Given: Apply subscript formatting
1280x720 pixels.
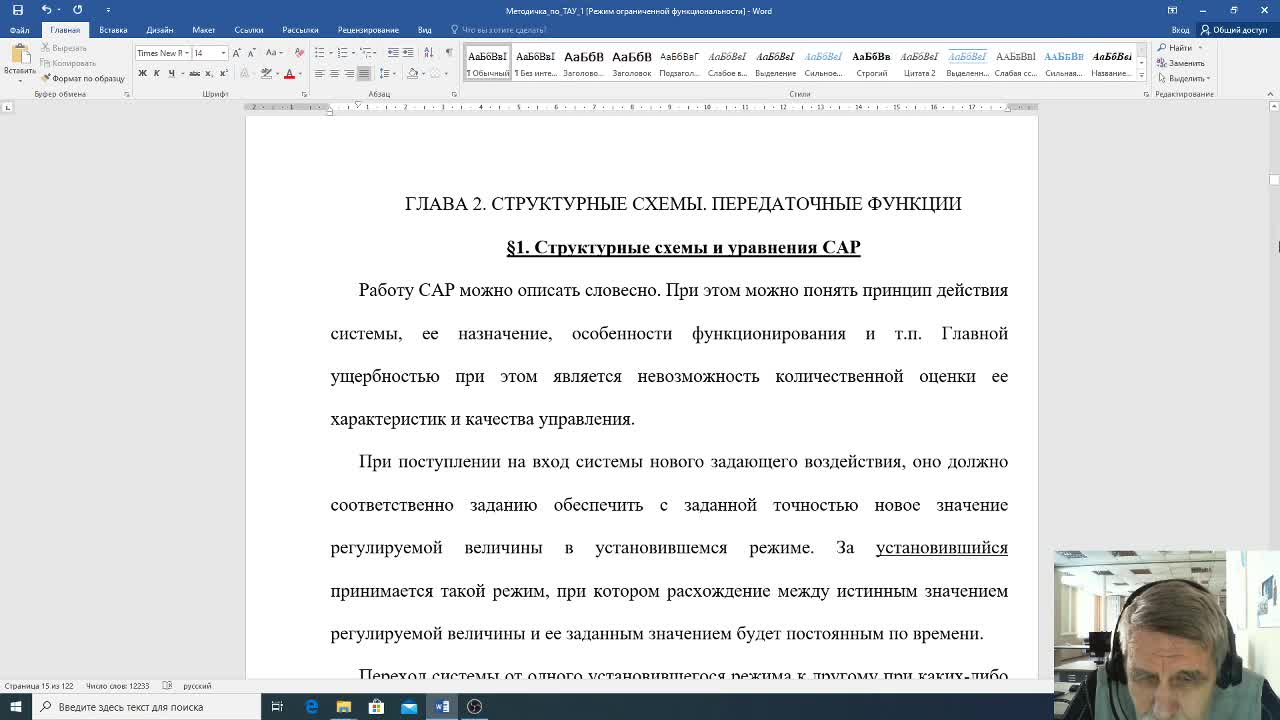Looking at the screenshot, I should click(x=208, y=73).
